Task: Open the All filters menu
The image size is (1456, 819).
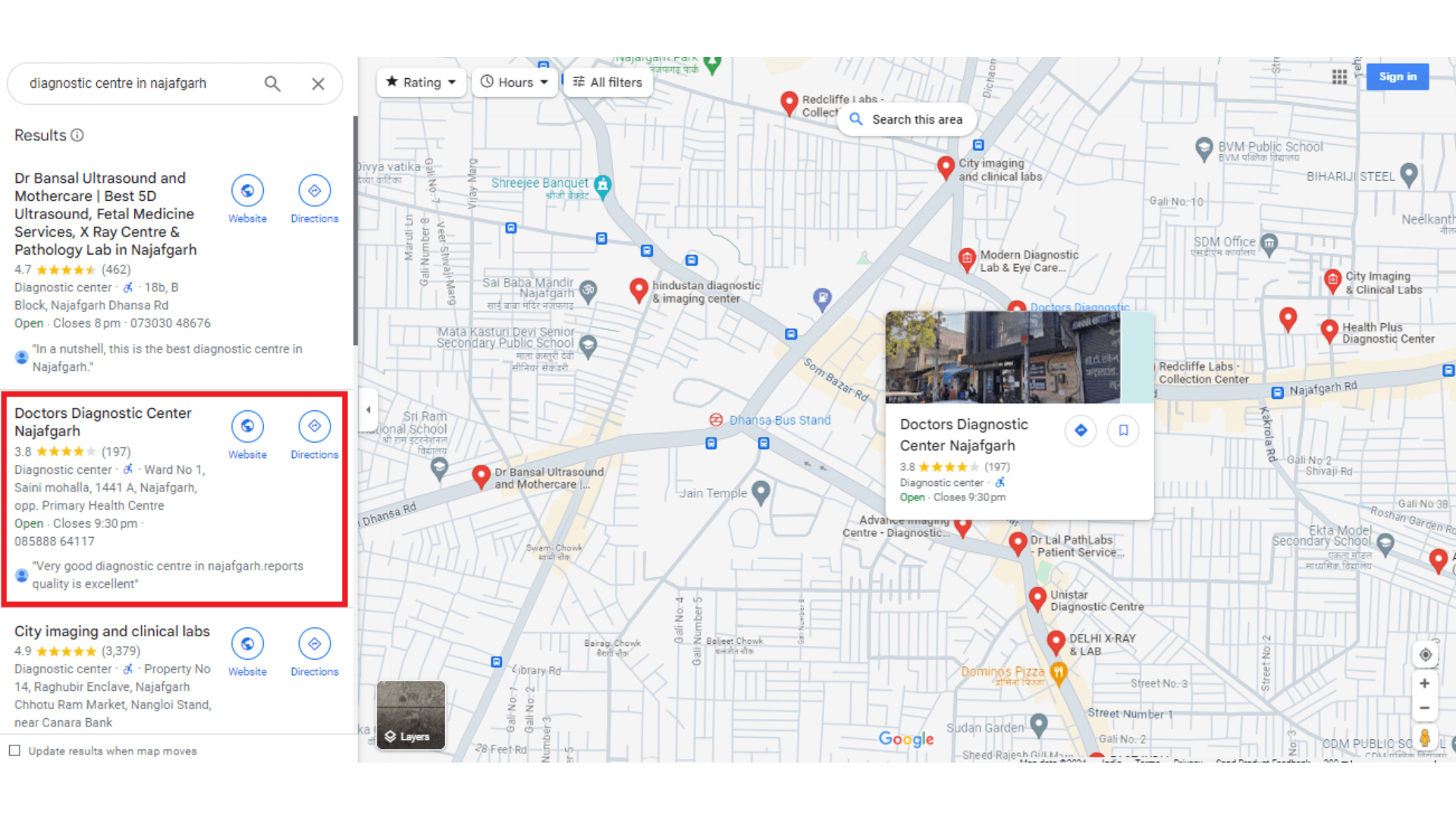Action: coord(607,82)
